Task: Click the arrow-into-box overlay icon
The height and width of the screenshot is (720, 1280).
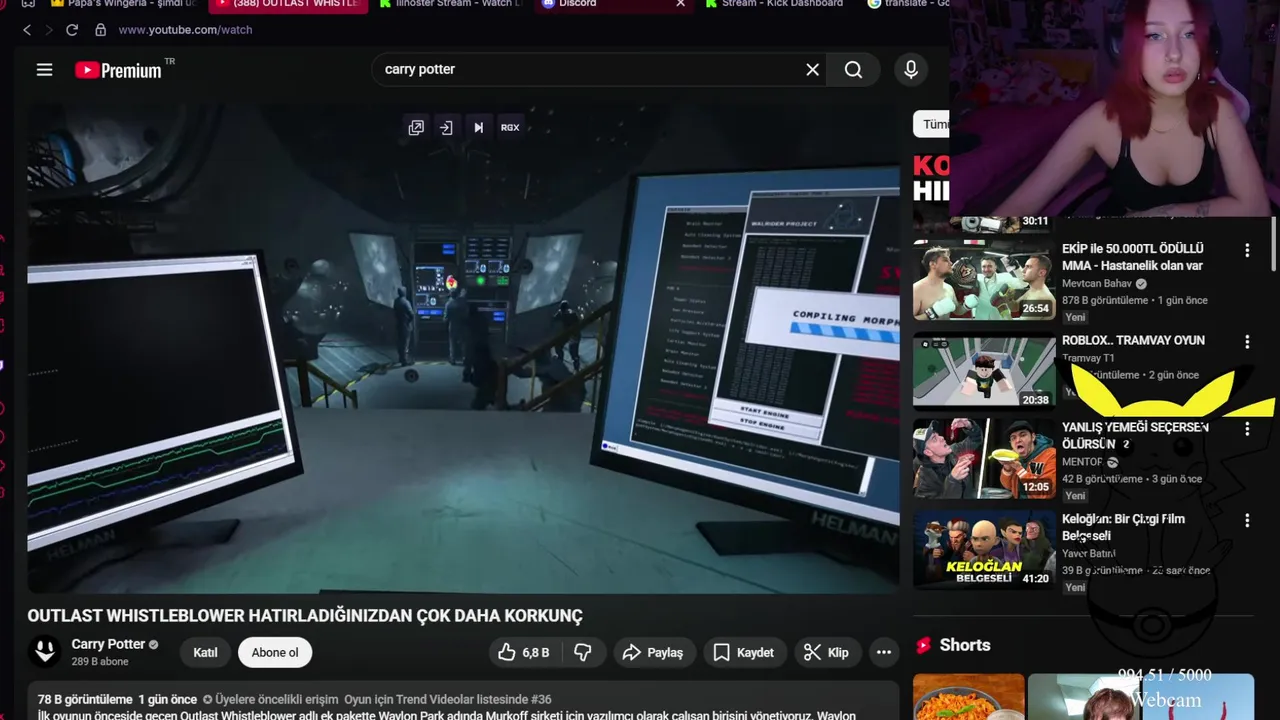Action: click(x=447, y=127)
